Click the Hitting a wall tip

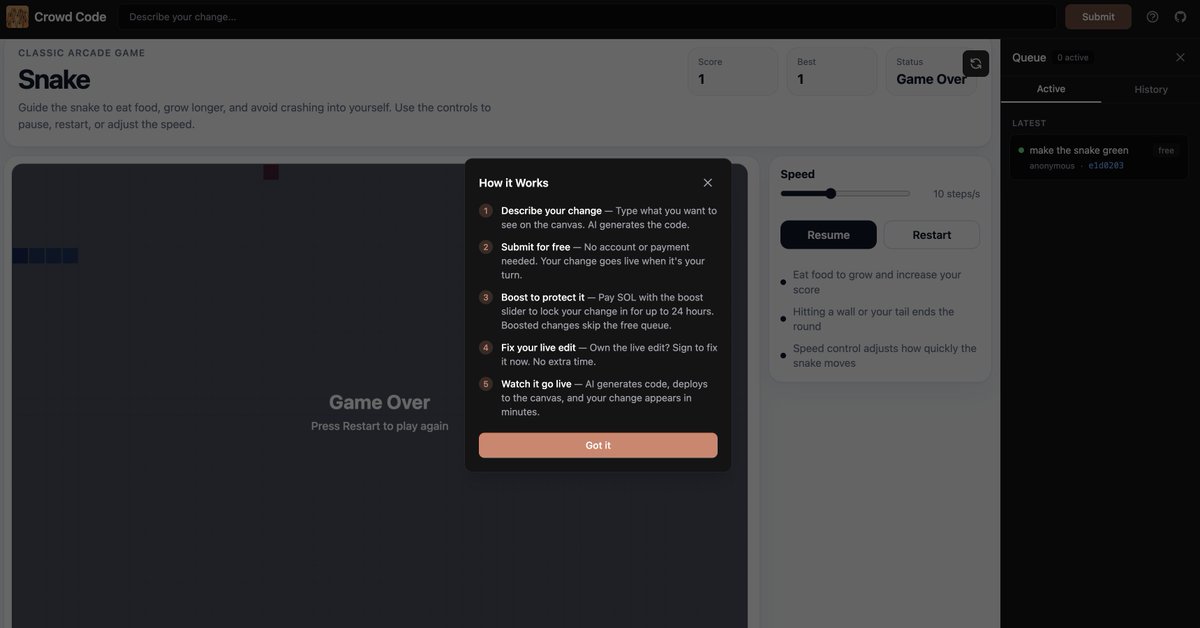pos(874,319)
